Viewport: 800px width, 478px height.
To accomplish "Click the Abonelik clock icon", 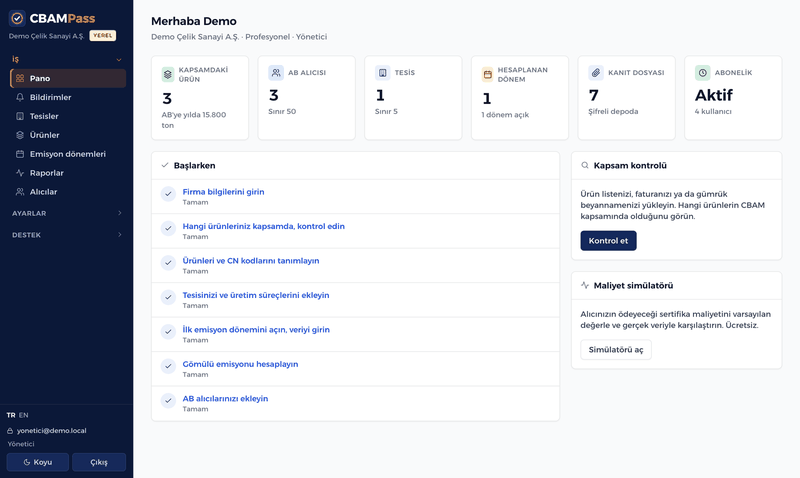I will [703, 72].
